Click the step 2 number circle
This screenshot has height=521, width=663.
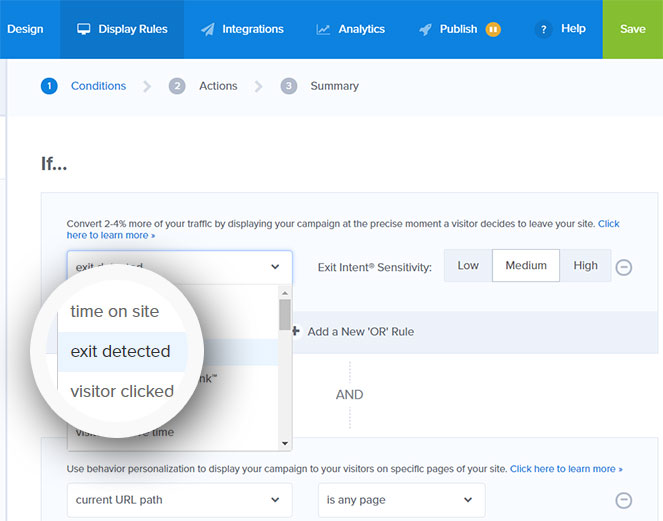[x=177, y=86]
